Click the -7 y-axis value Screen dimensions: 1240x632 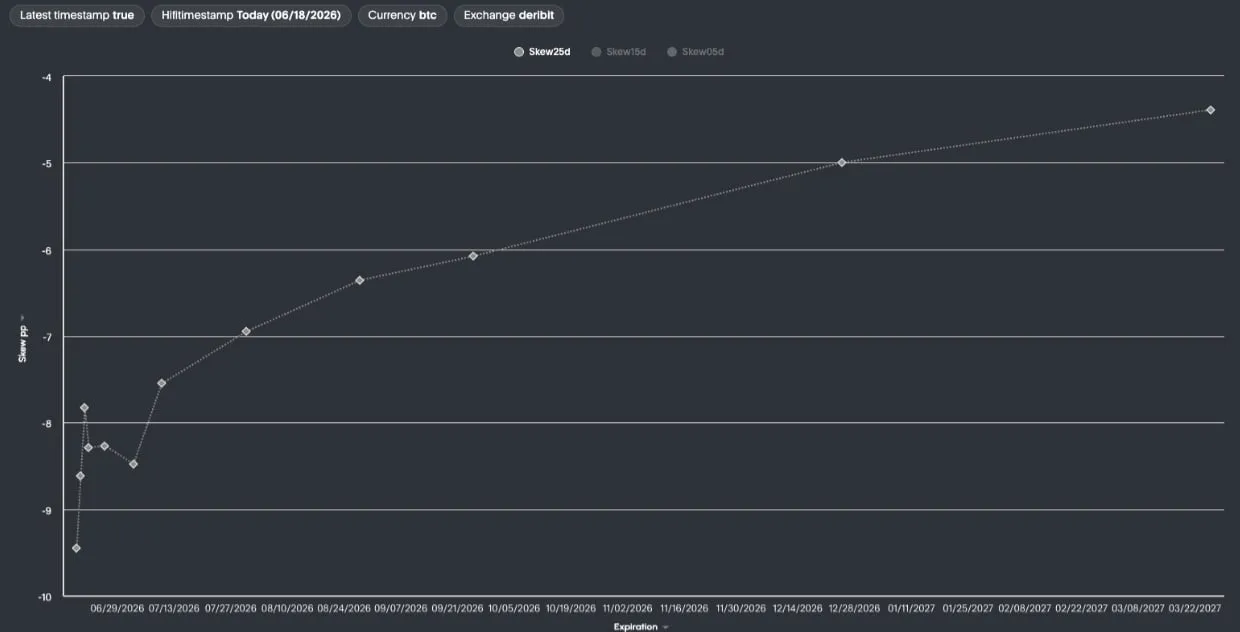click(47, 337)
